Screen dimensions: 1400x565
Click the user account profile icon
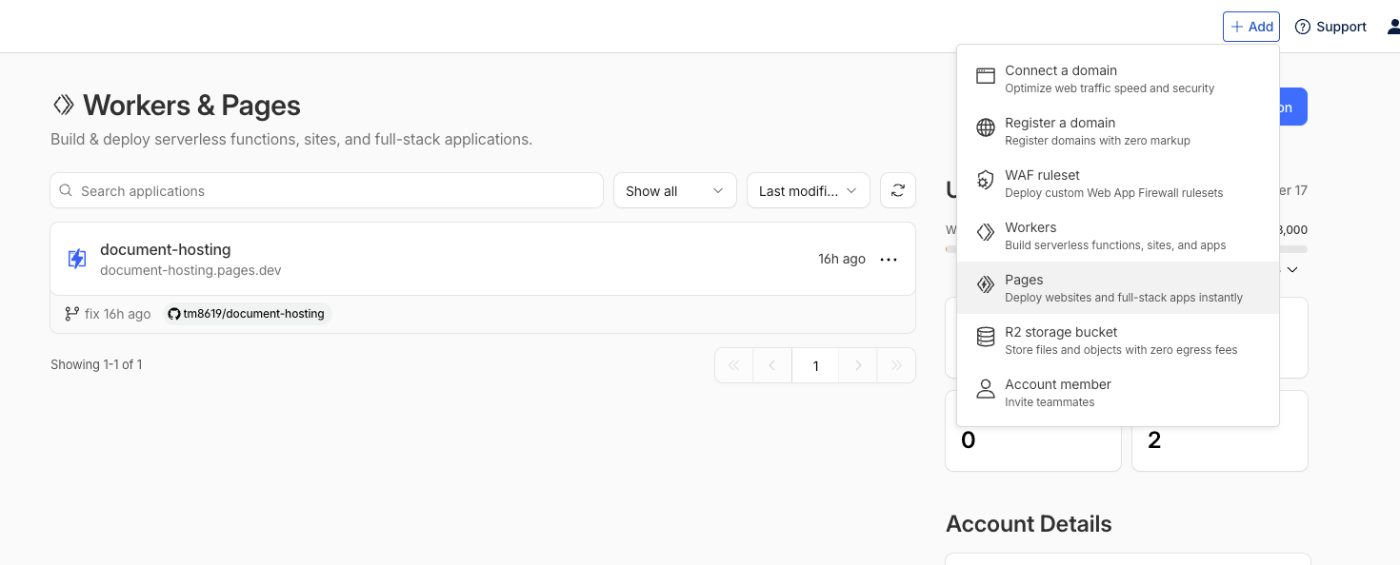coord(1394,27)
